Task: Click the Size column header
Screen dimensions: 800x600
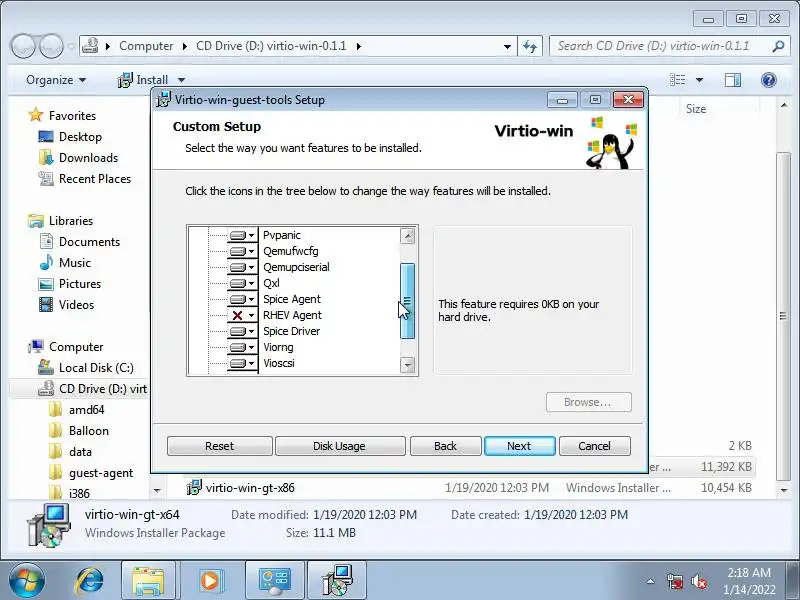Action: (696, 109)
